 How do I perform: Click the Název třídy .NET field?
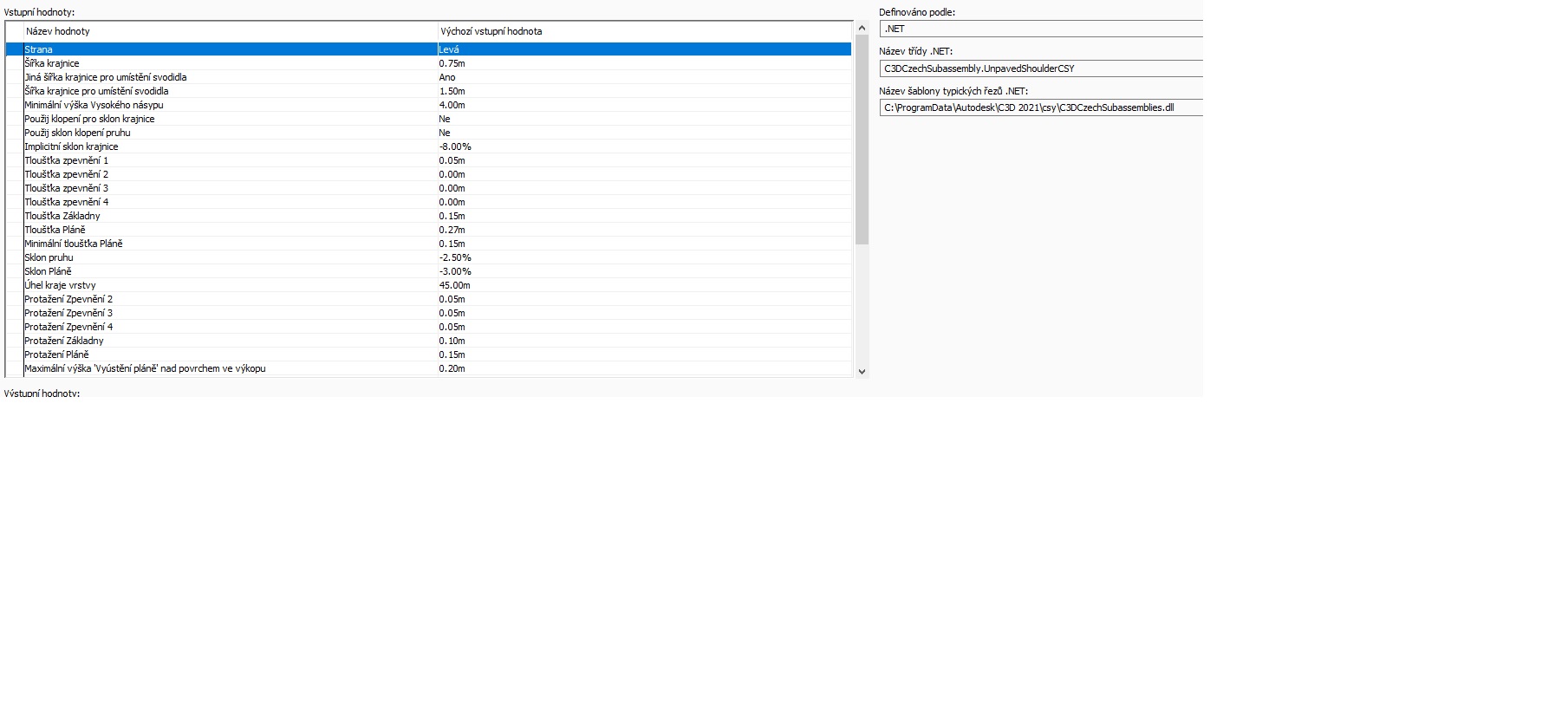1040,68
